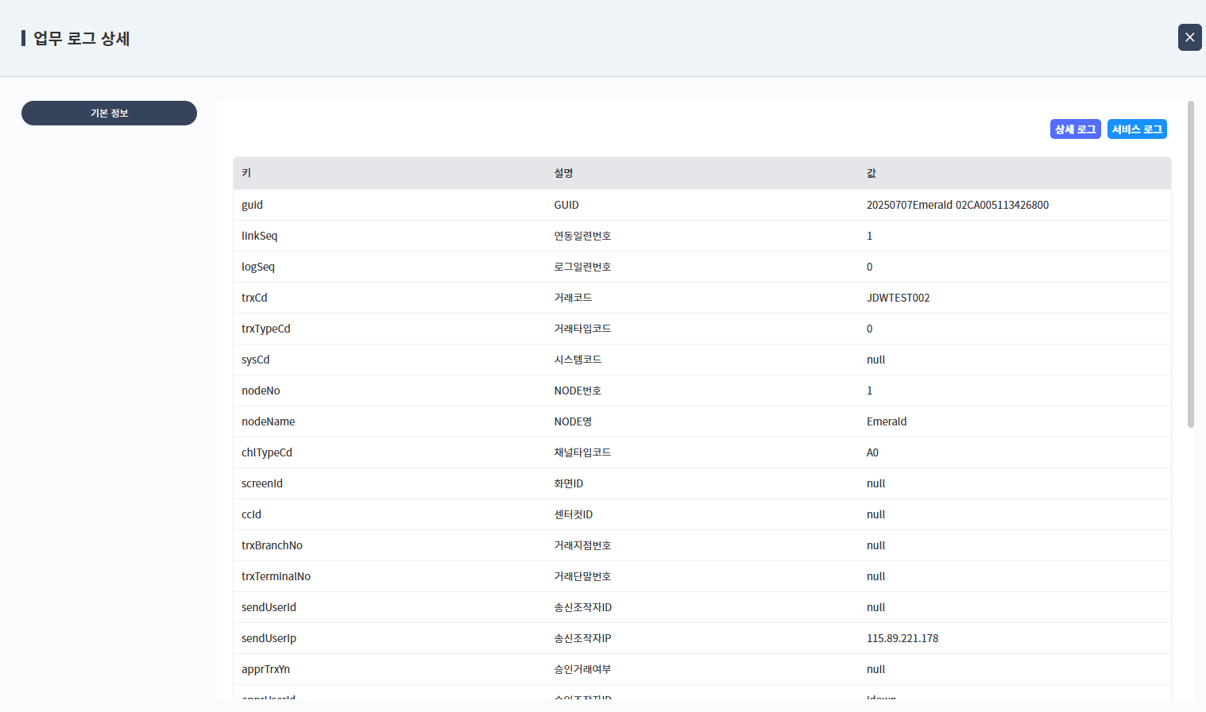
Task: Click the linkSeq key cell
Action: [x=260, y=236]
